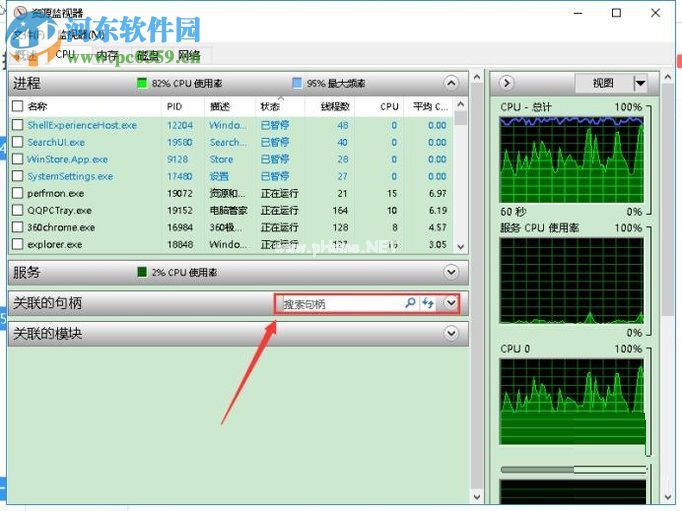Check the ShellExperienceHost.exe checkbox
This screenshot has height=511, width=682.
pyautogui.click(x=17, y=125)
